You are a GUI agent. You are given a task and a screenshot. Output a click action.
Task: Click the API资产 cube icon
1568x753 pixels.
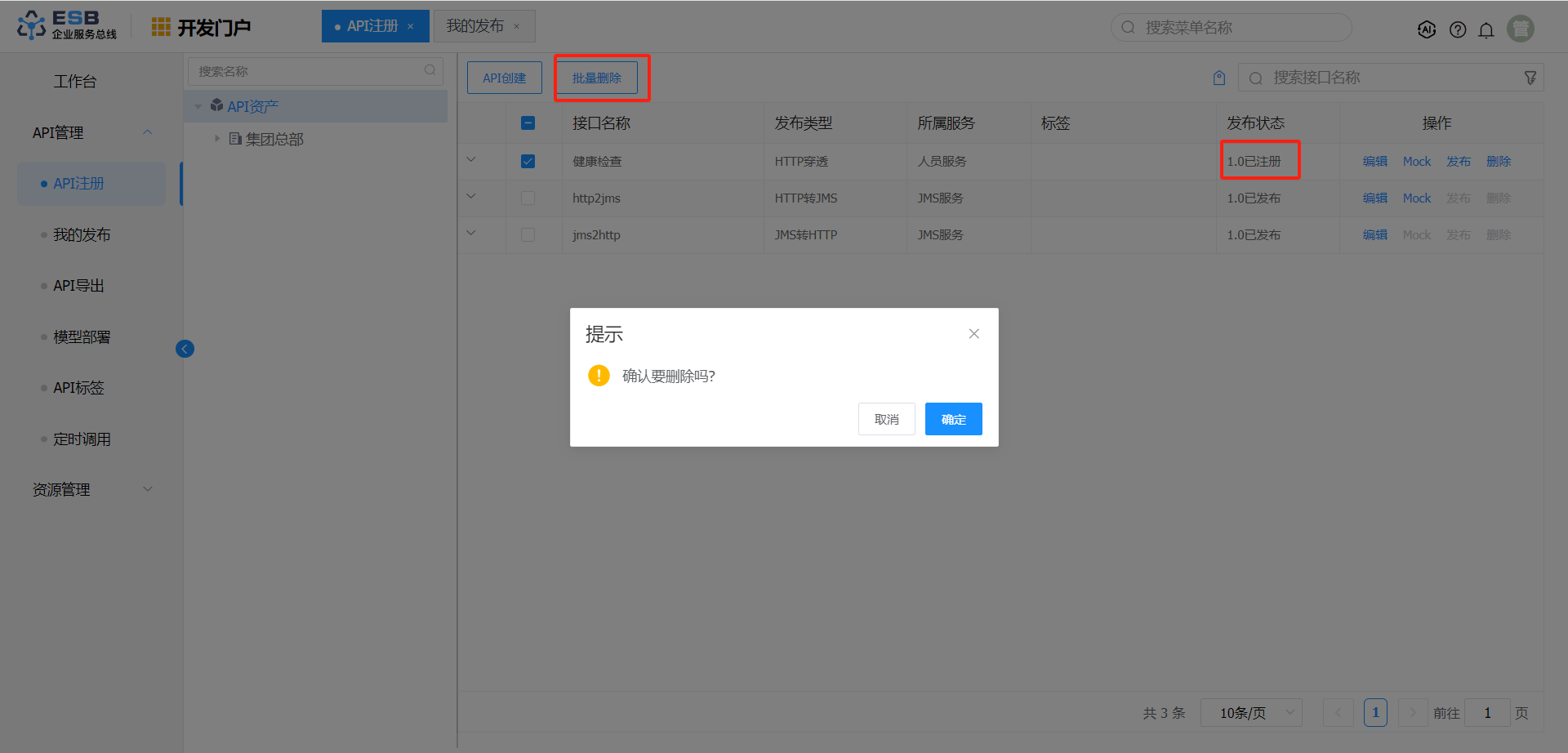[x=216, y=105]
